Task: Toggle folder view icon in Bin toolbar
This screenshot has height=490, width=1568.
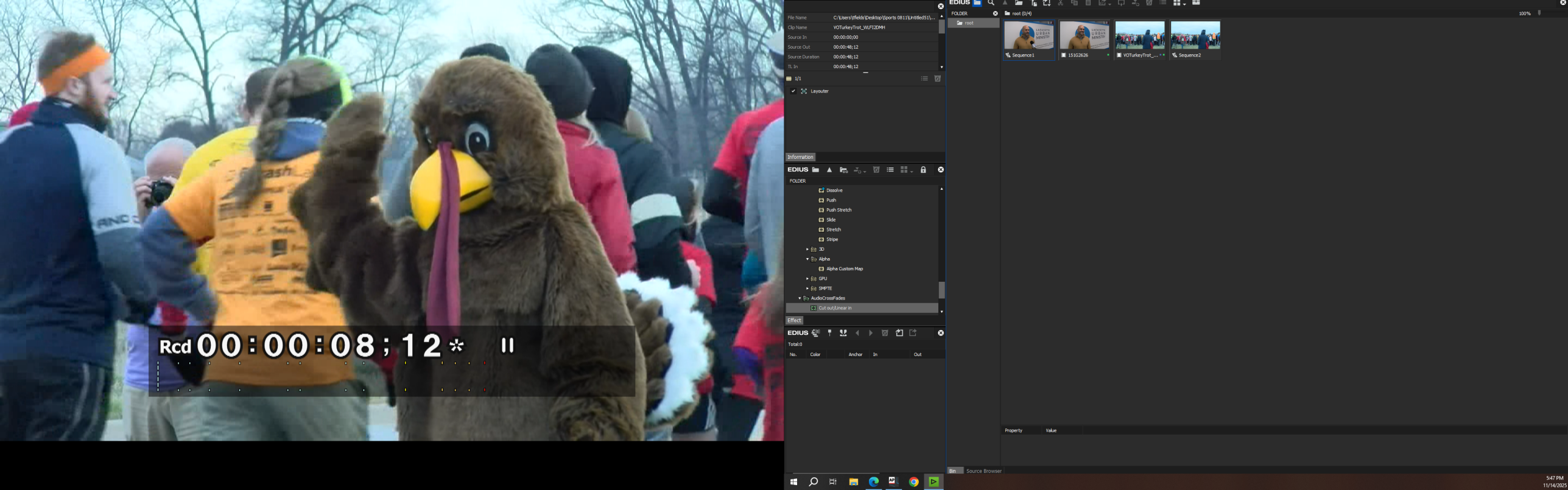Action: click(977, 3)
